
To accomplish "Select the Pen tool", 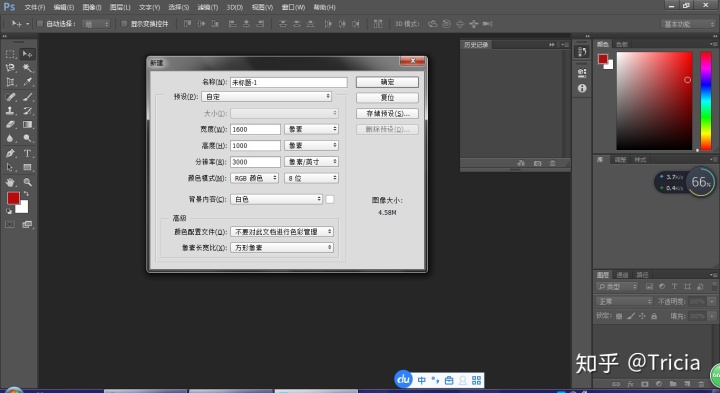I will (x=10, y=153).
